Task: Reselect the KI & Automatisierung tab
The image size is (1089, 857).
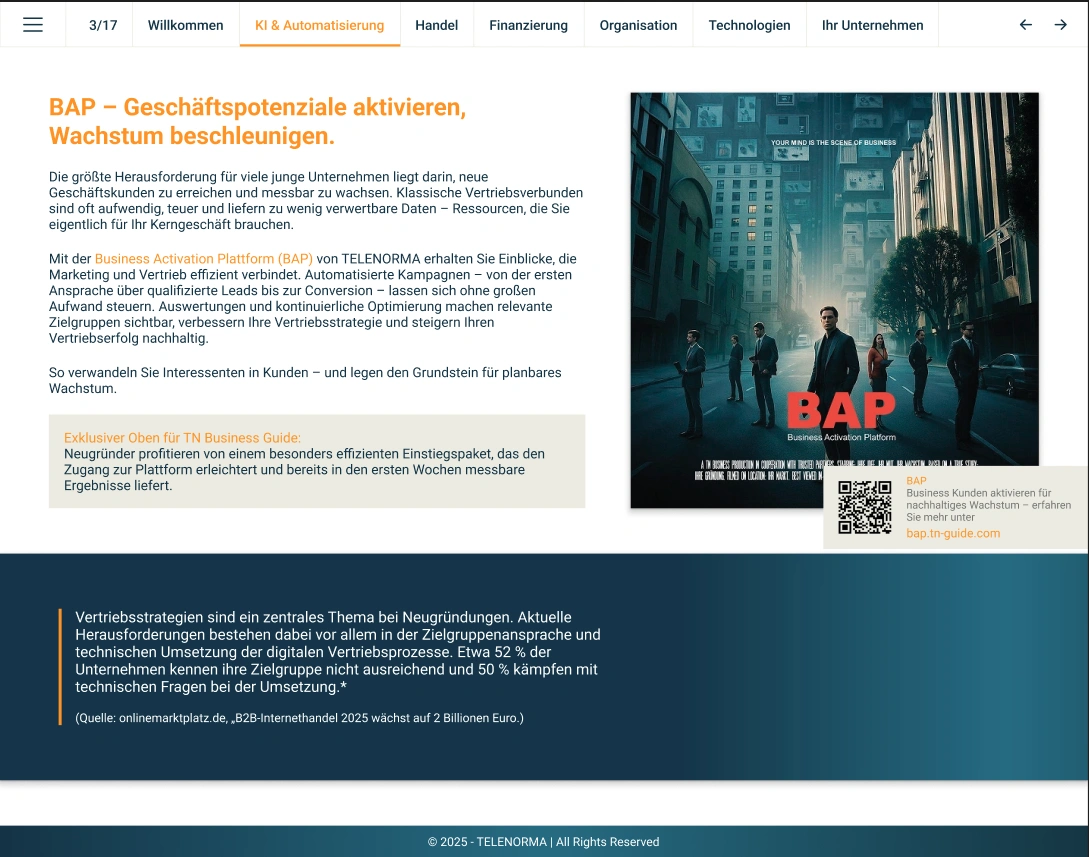Action: 319,25
